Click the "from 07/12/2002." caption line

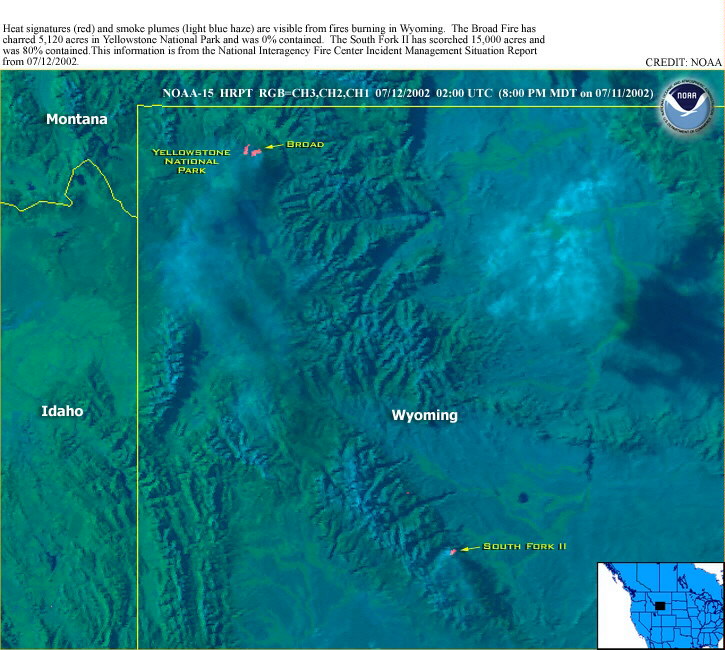coord(41,61)
